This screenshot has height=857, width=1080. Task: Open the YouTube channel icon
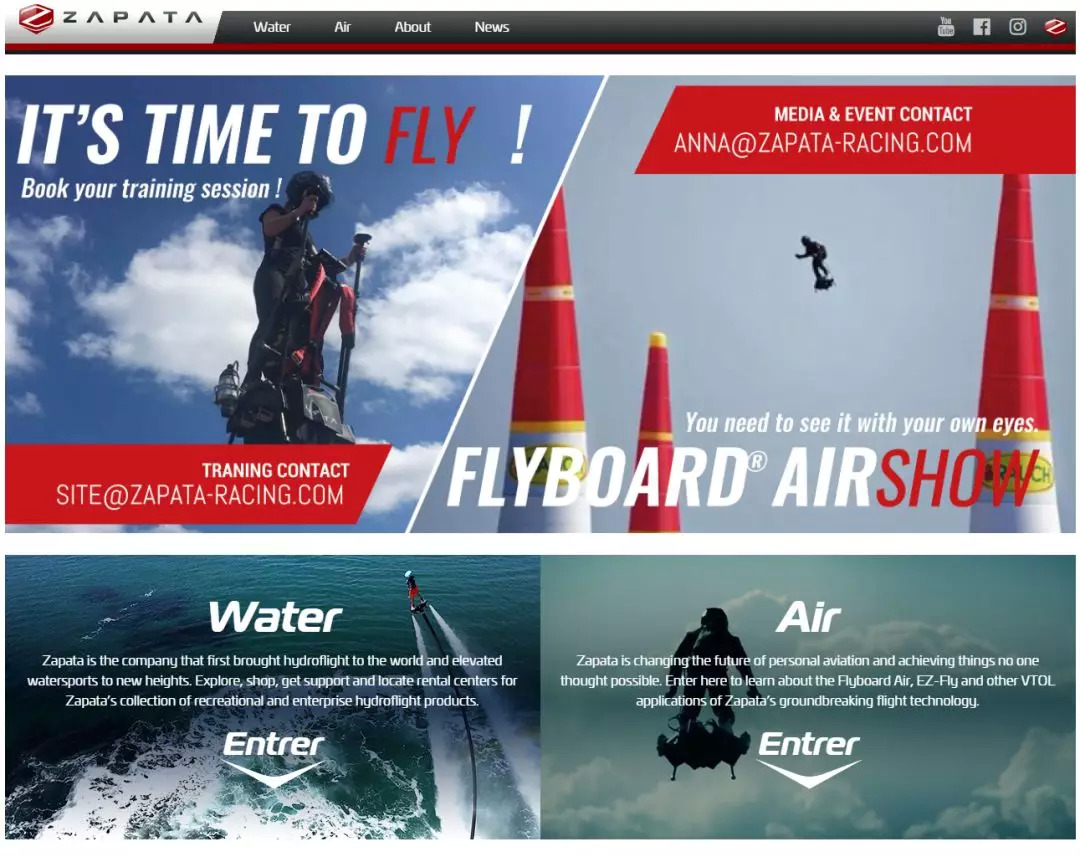(946, 27)
